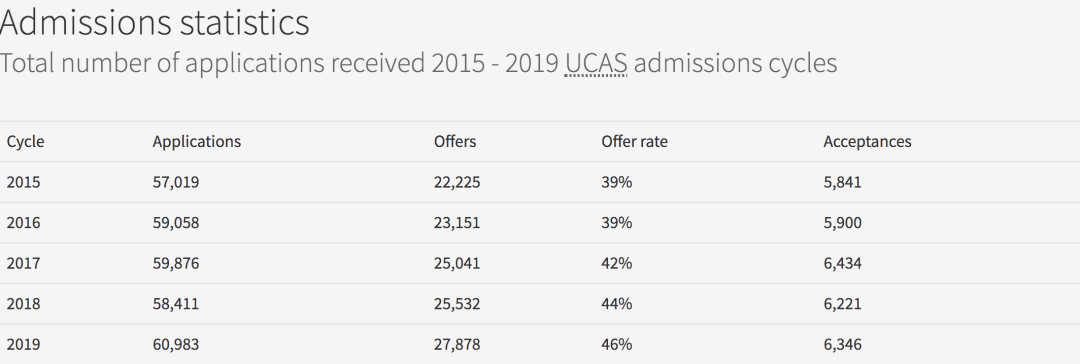Click the 2017 cycle row label
This screenshot has width=1080, height=364.
coord(23,263)
